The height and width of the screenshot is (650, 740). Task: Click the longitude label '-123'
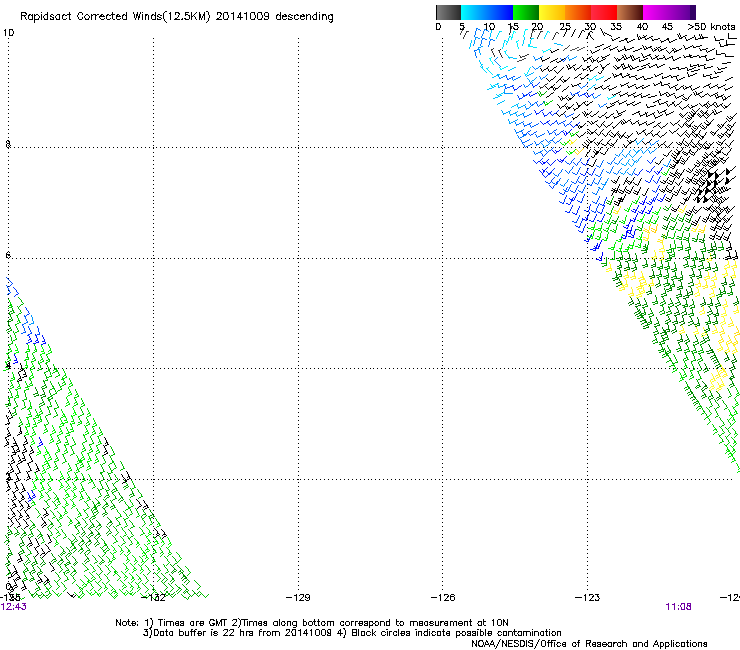coord(587,598)
